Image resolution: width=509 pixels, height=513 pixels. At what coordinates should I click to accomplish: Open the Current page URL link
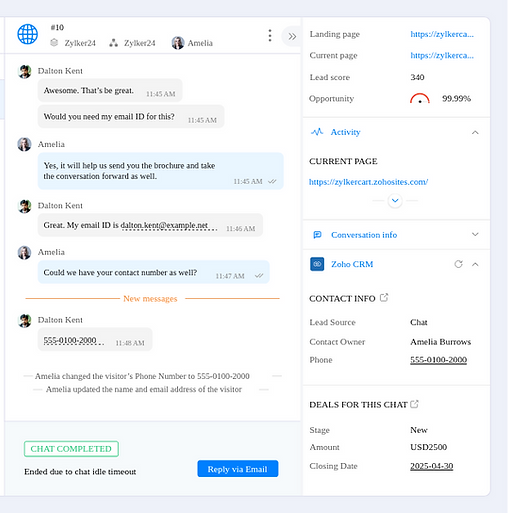point(442,55)
